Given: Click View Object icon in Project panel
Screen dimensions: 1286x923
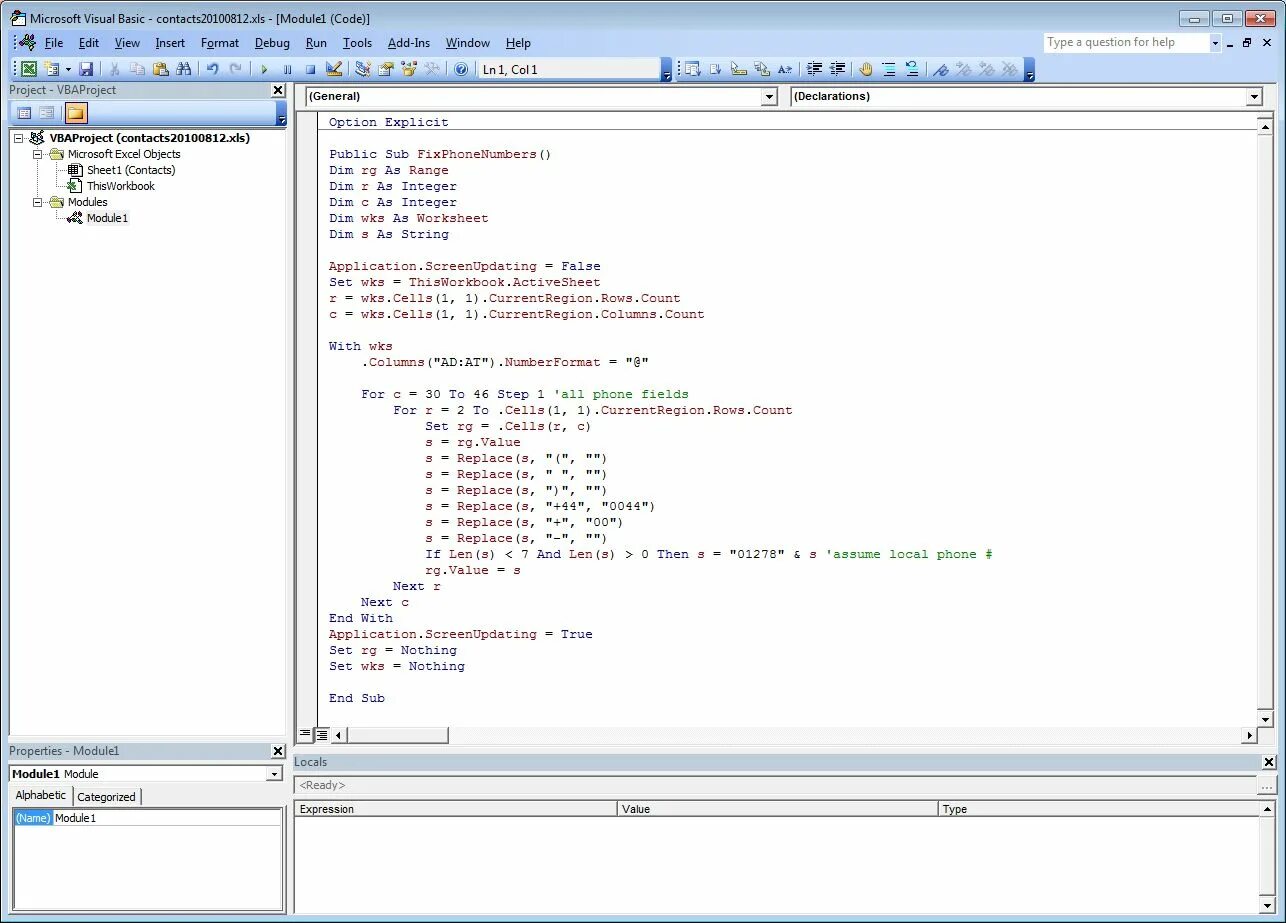Looking at the screenshot, I should pyautogui.click(x=47, y=113).
